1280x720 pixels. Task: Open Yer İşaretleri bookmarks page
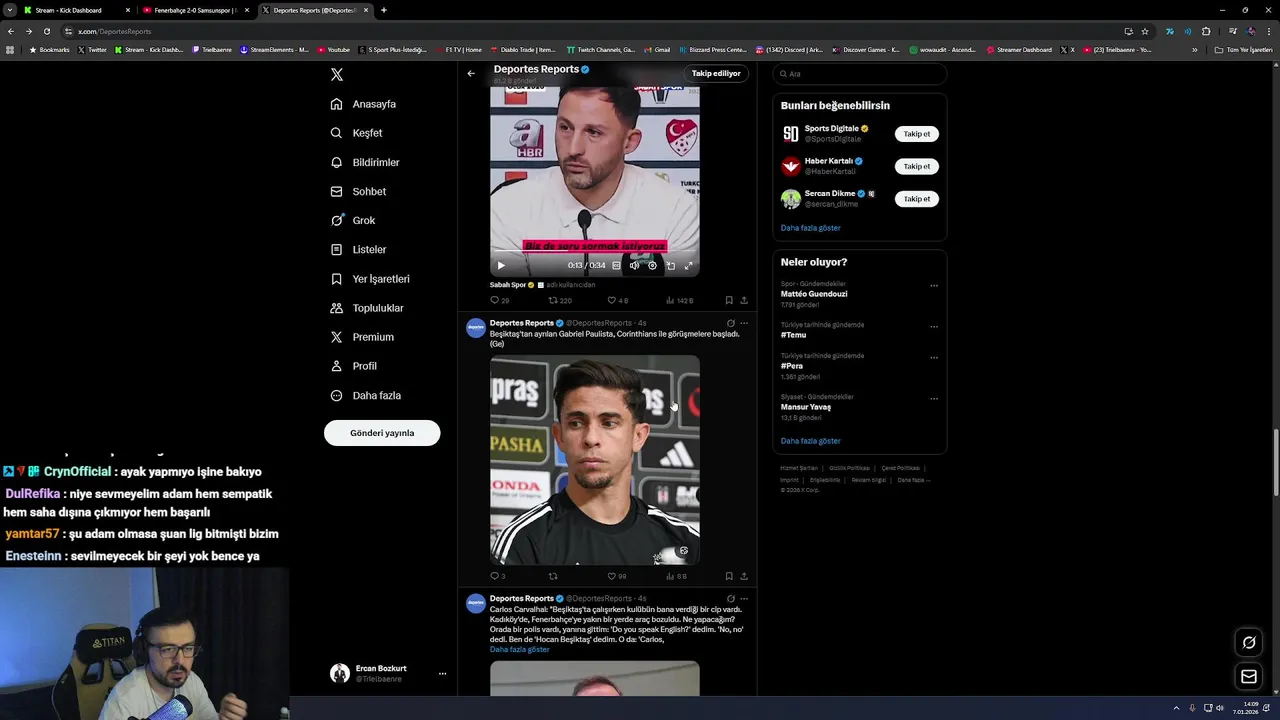pyautogui.click(x=370, y=279)
